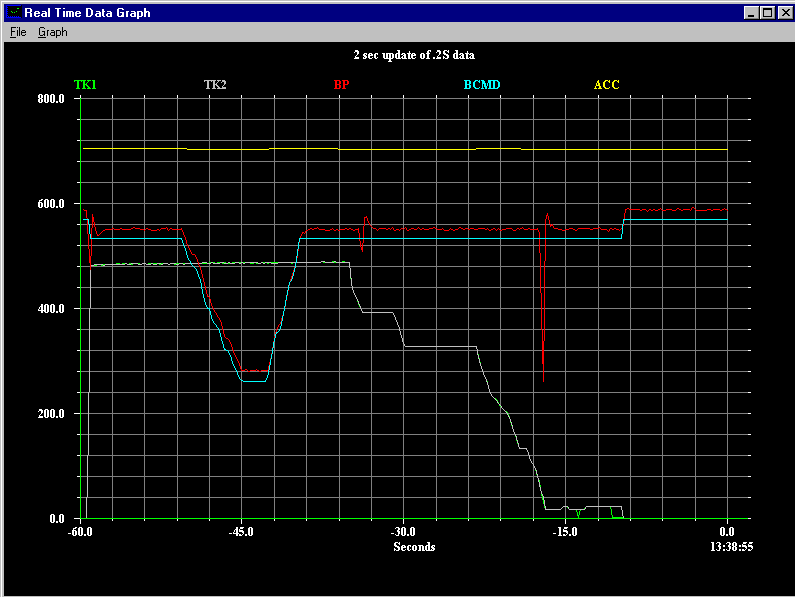Click the 600.0 y-axis value
This screenshot has height=597, width=795.
click(x=51, y=204)
